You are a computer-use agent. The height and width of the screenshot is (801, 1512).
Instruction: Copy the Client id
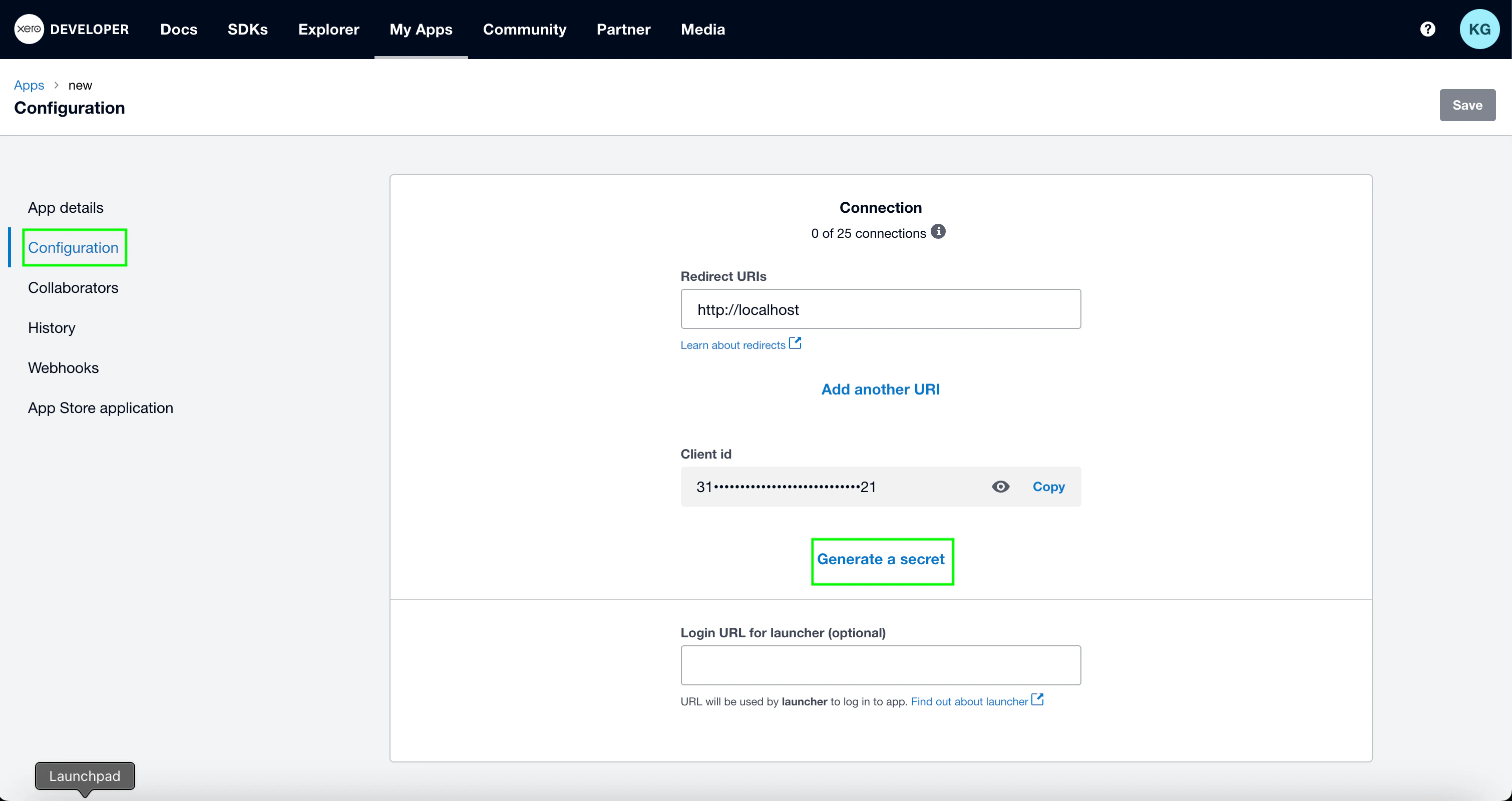(x=1048, y=487)
